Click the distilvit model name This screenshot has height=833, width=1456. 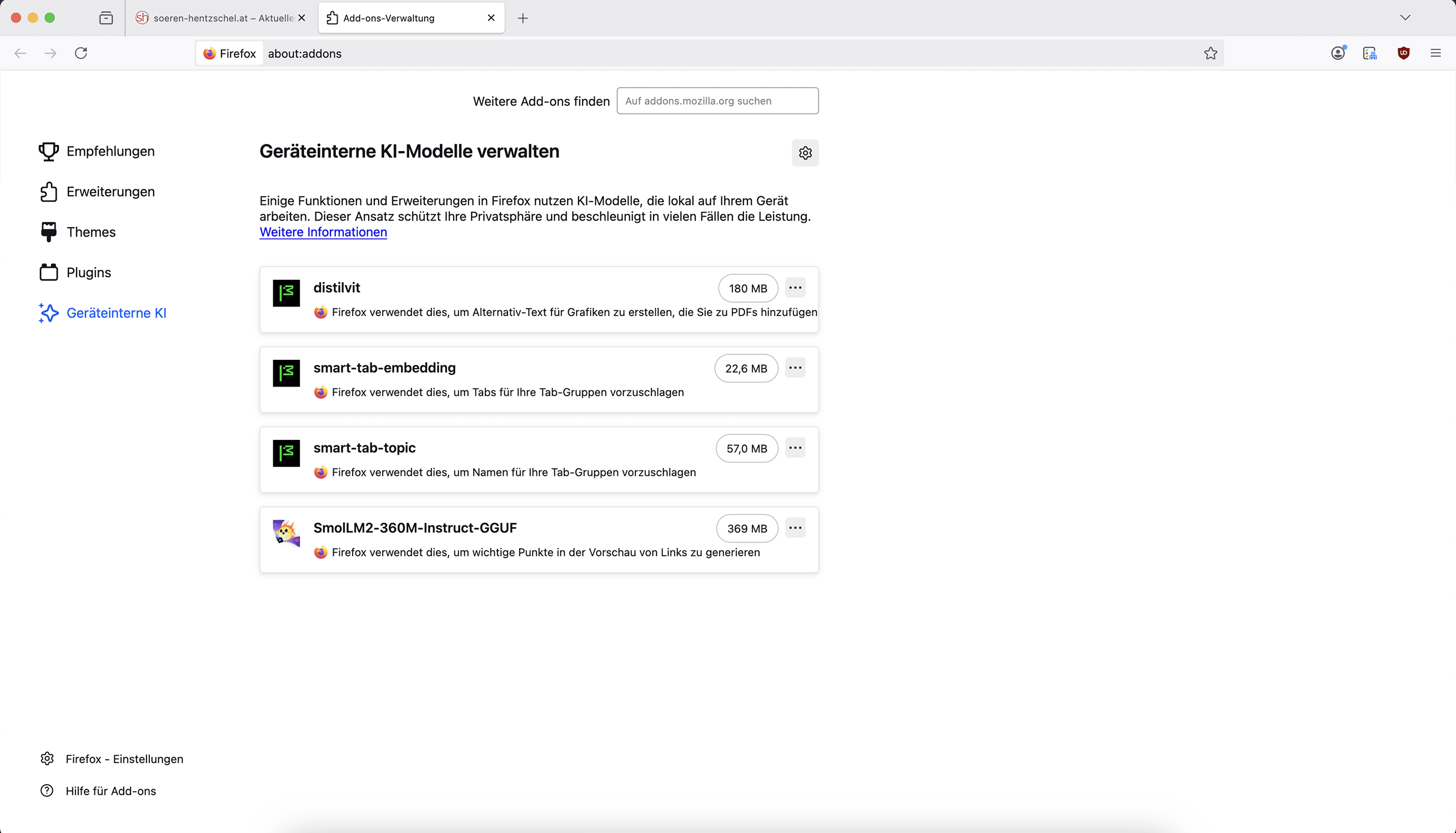pos(337,288)
